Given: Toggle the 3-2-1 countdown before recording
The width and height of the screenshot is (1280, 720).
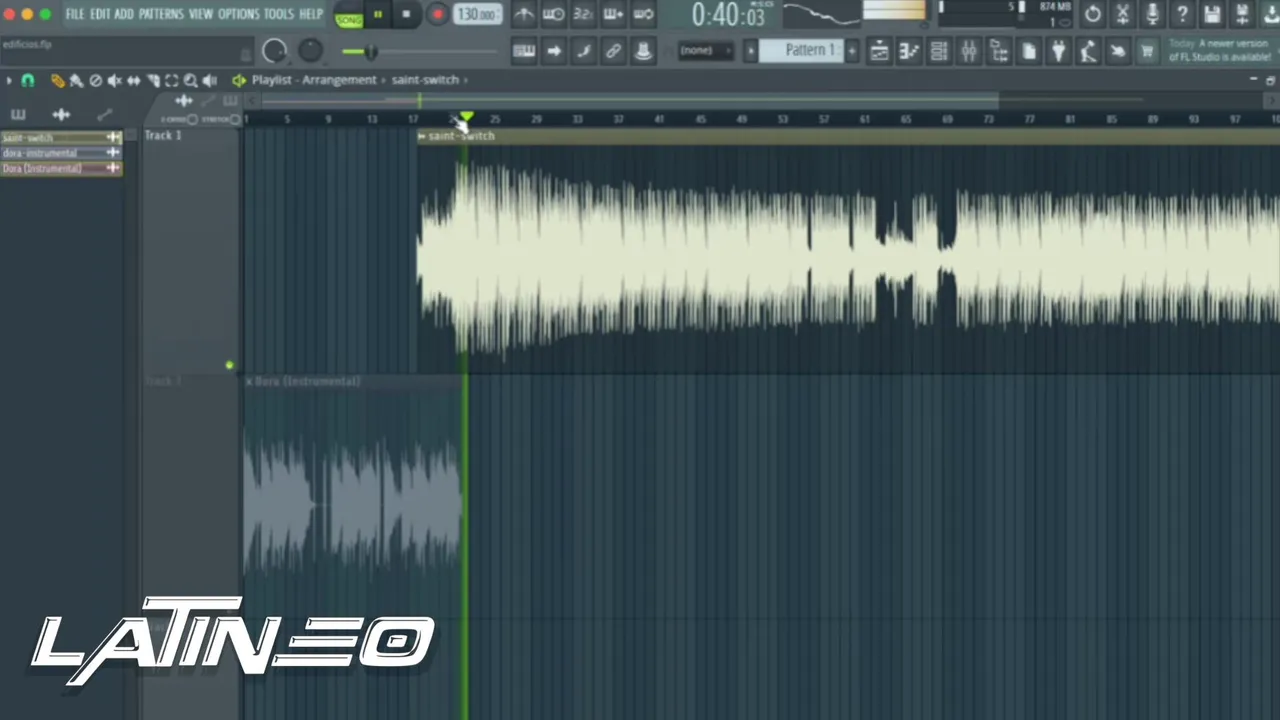Looking at the screenshot, I should tap(583, 15).
